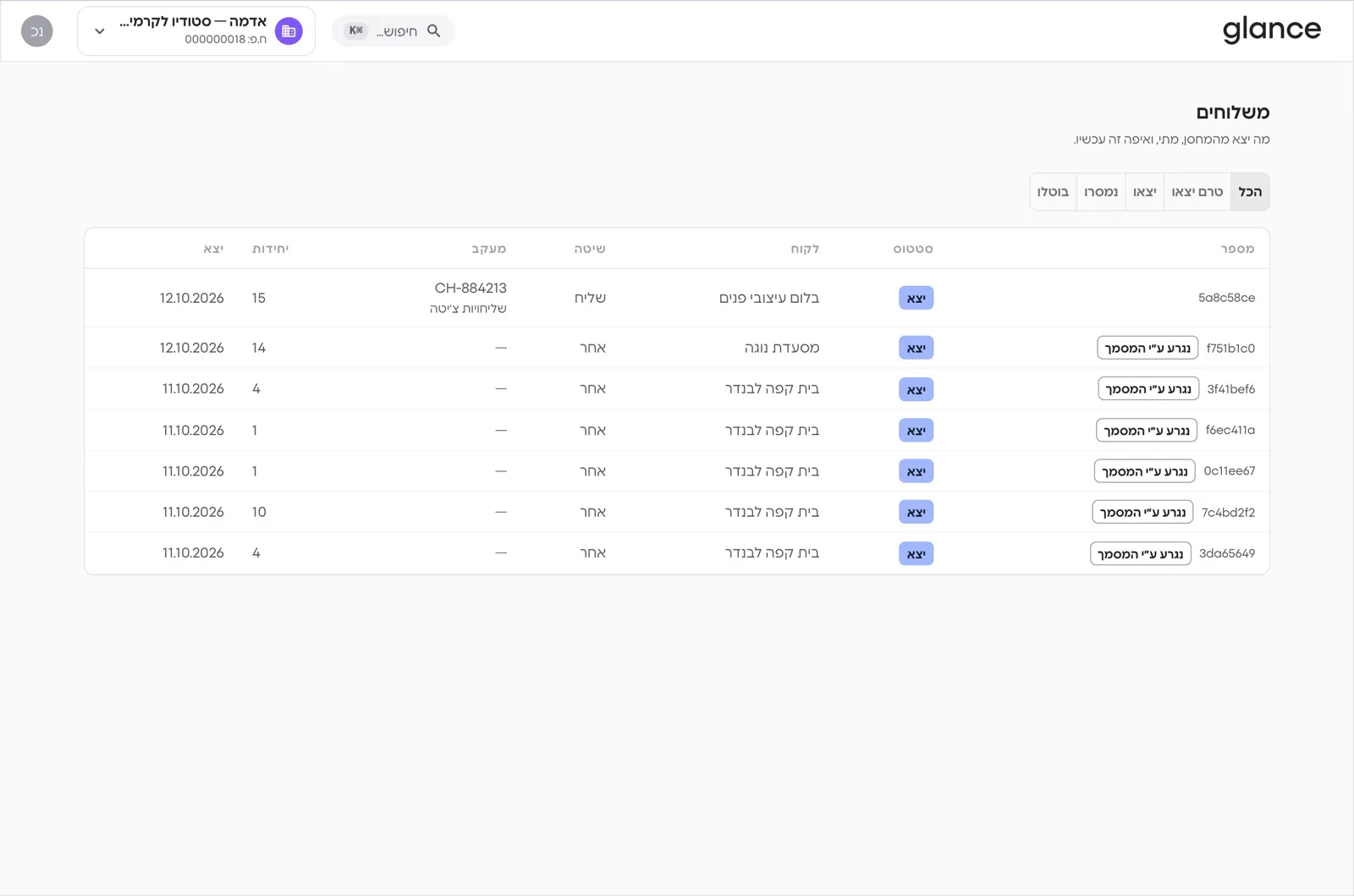Click the יצא status badge of 7c4bd2f2

coord(916,512)
